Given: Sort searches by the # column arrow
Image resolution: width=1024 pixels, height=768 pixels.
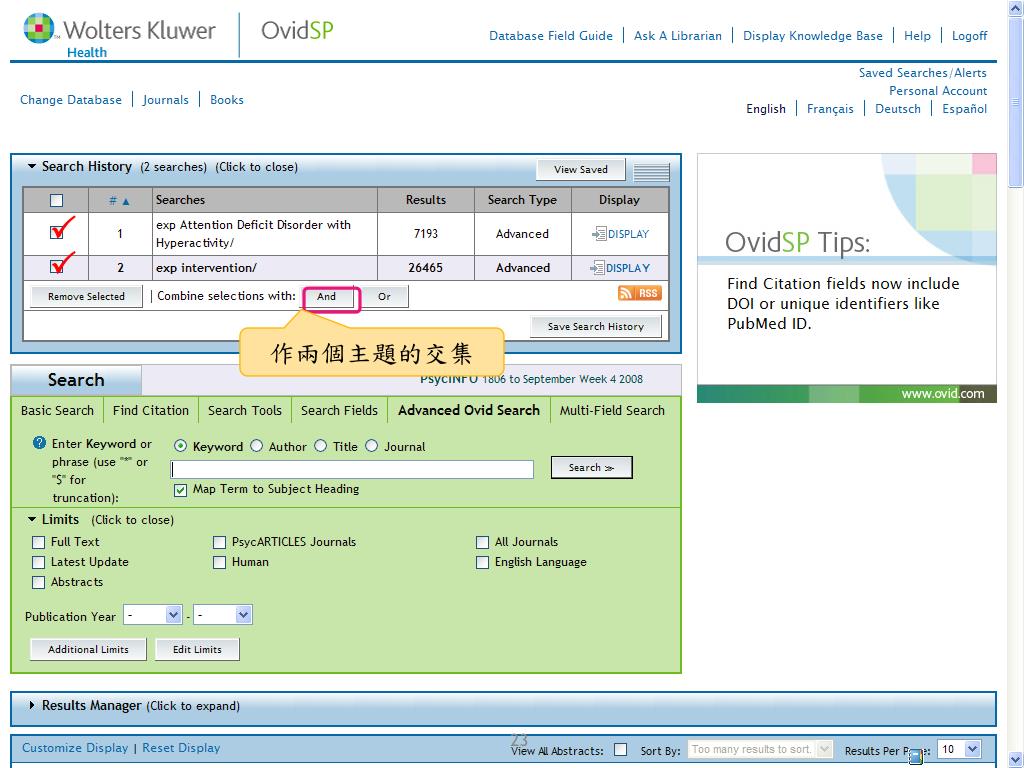Looking at the screenshot, I should (126, 201).
